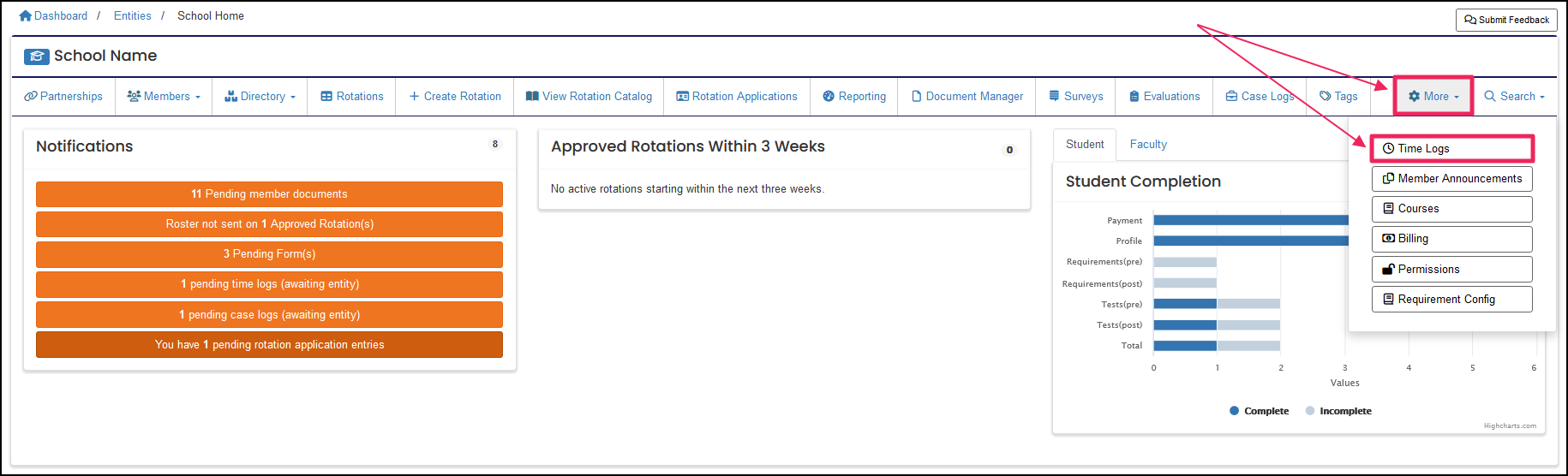Click the Document Manager file icon
Image resolution: width=1568 pixels, height=476 pixels.
tap(917, 96)
